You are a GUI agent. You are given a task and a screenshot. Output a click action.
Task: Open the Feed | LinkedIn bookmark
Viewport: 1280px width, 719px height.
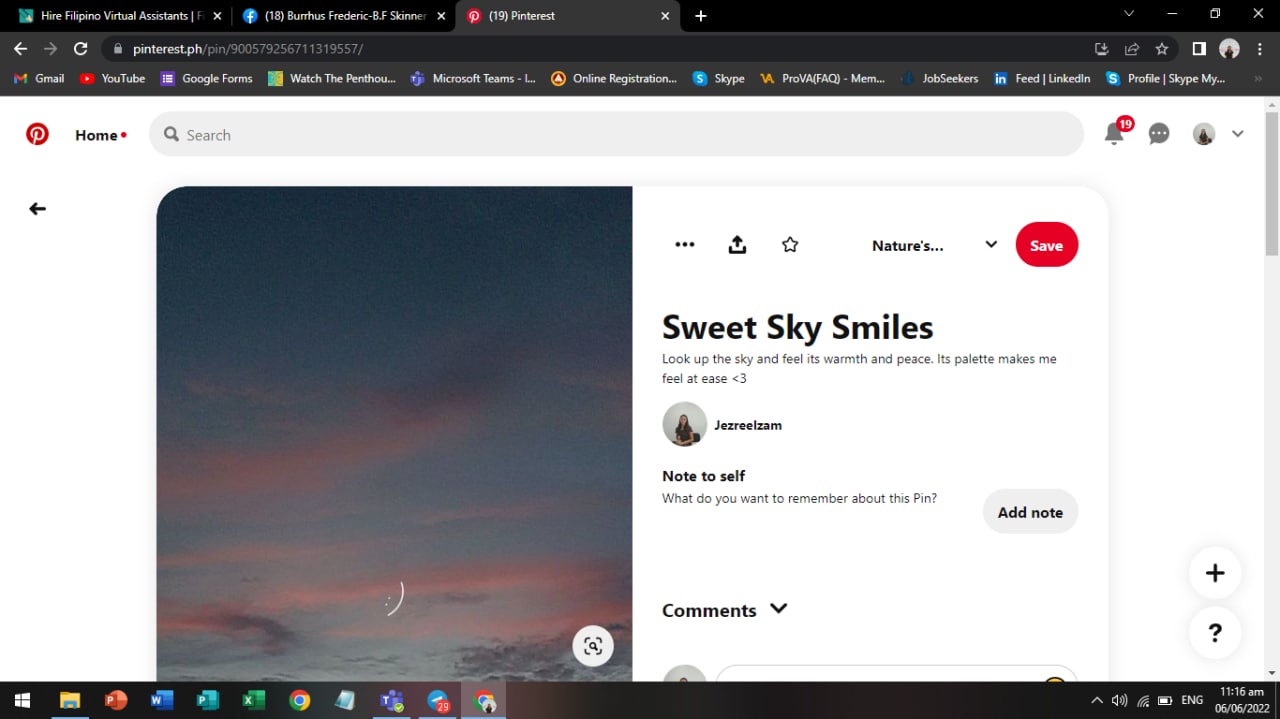[1042, 78]
